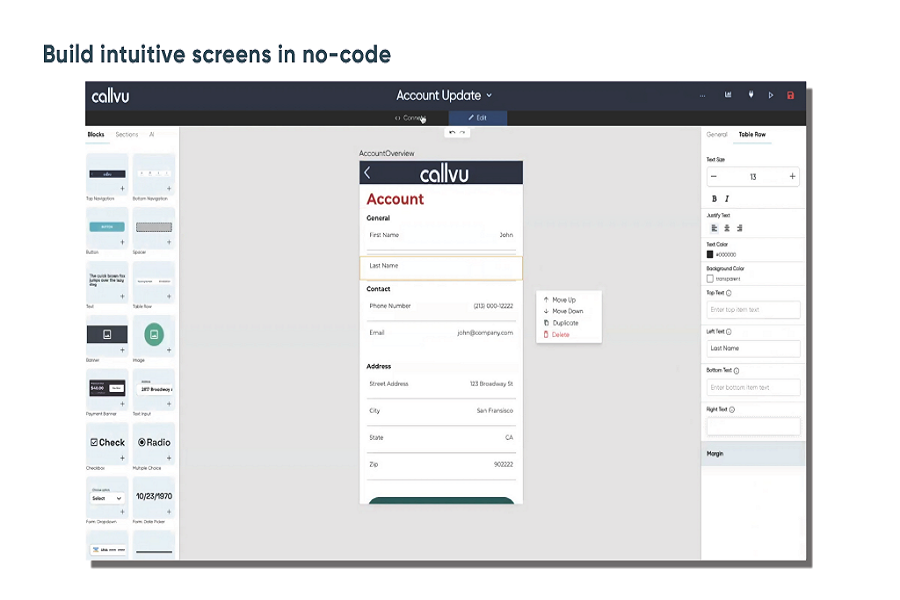The width and height of the screenshot is (900, 600).
Task: Add the Image block with plus
Action: click(169, 350)
